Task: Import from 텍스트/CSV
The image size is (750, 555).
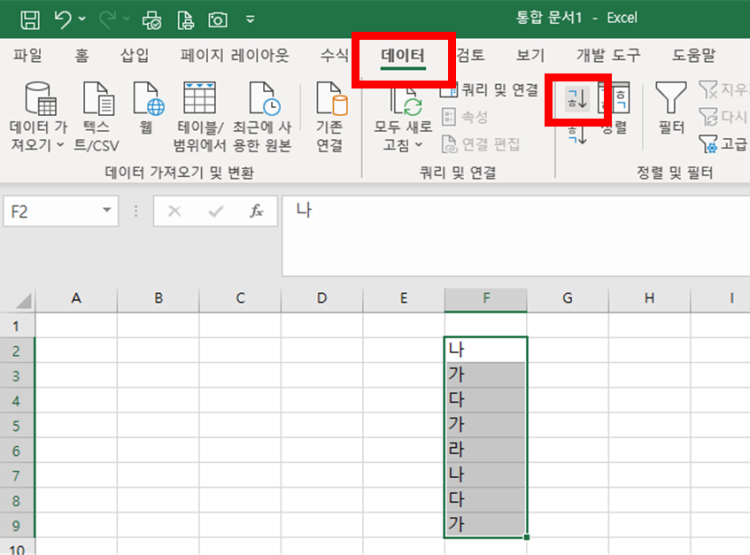Action: pyautogui.click(x=97, y=117)
